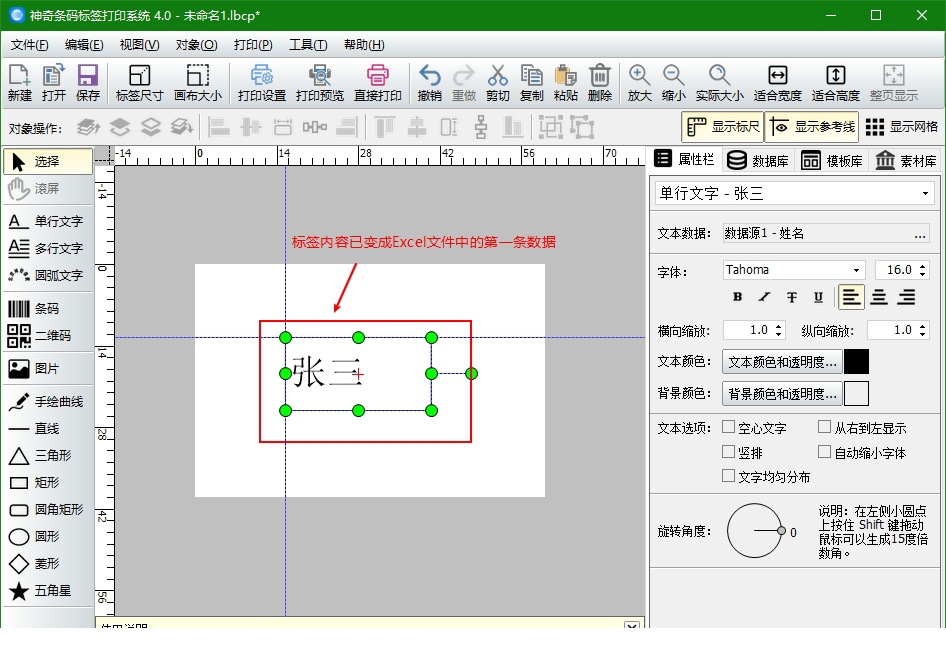
Task: Switch to the 数据库 database tab
Action: pos(757,160)
